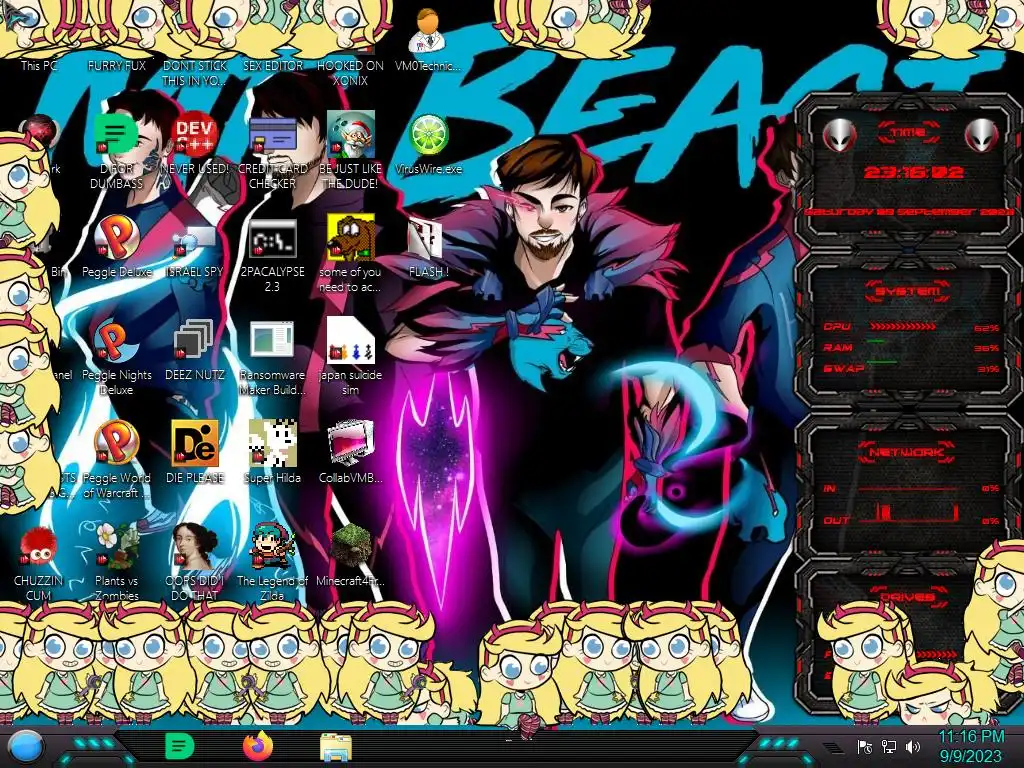The height and width of the screenshot is (768, 1024).
Task: Launch the CHUZZIN CUM shortcut
Action: click(x=38, y=563)
